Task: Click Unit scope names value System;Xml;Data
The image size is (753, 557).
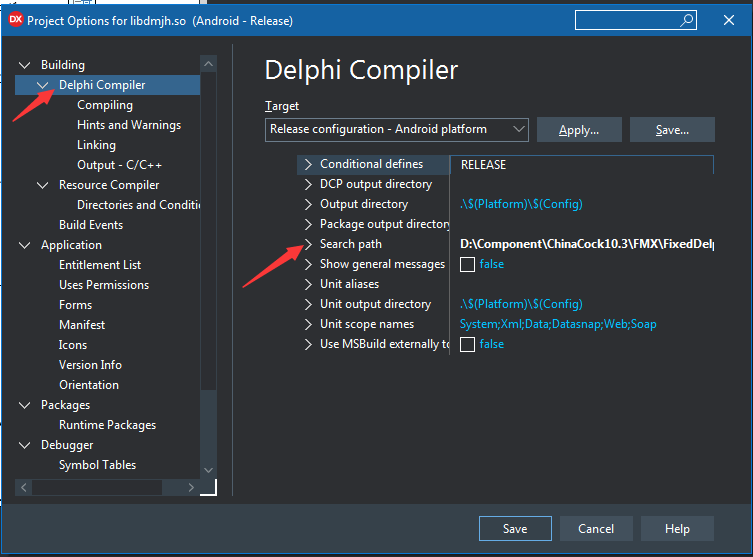Action: [558, 325]
